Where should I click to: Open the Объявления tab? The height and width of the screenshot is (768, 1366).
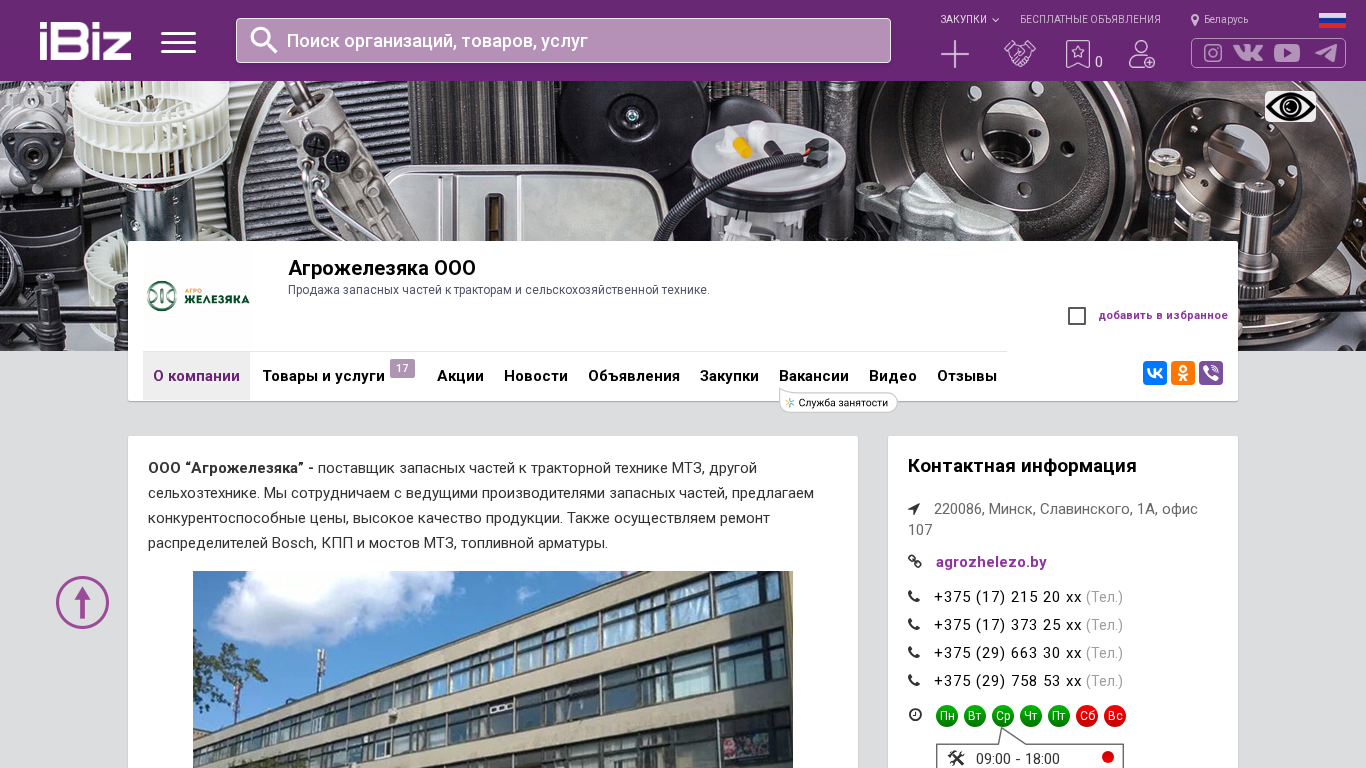click(x=634, y=376)
